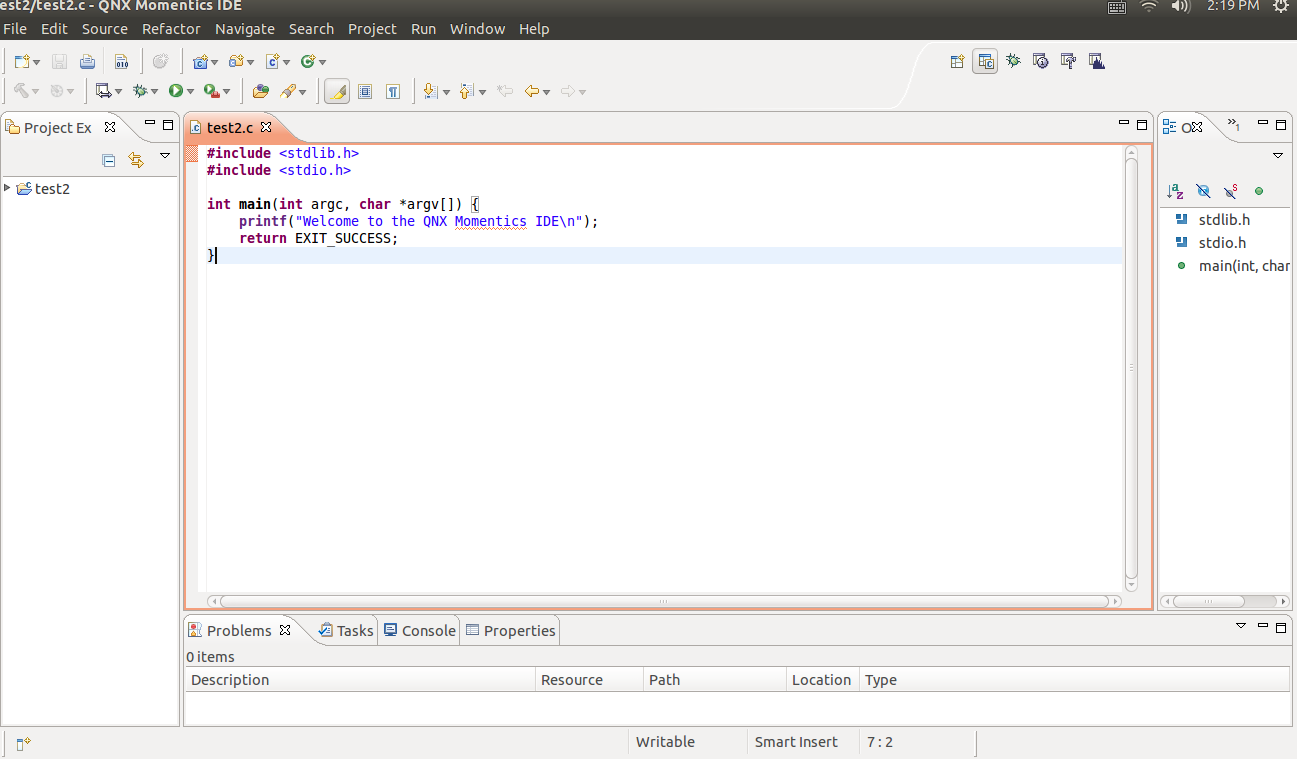Open the Navigate menu

[245, 29]
